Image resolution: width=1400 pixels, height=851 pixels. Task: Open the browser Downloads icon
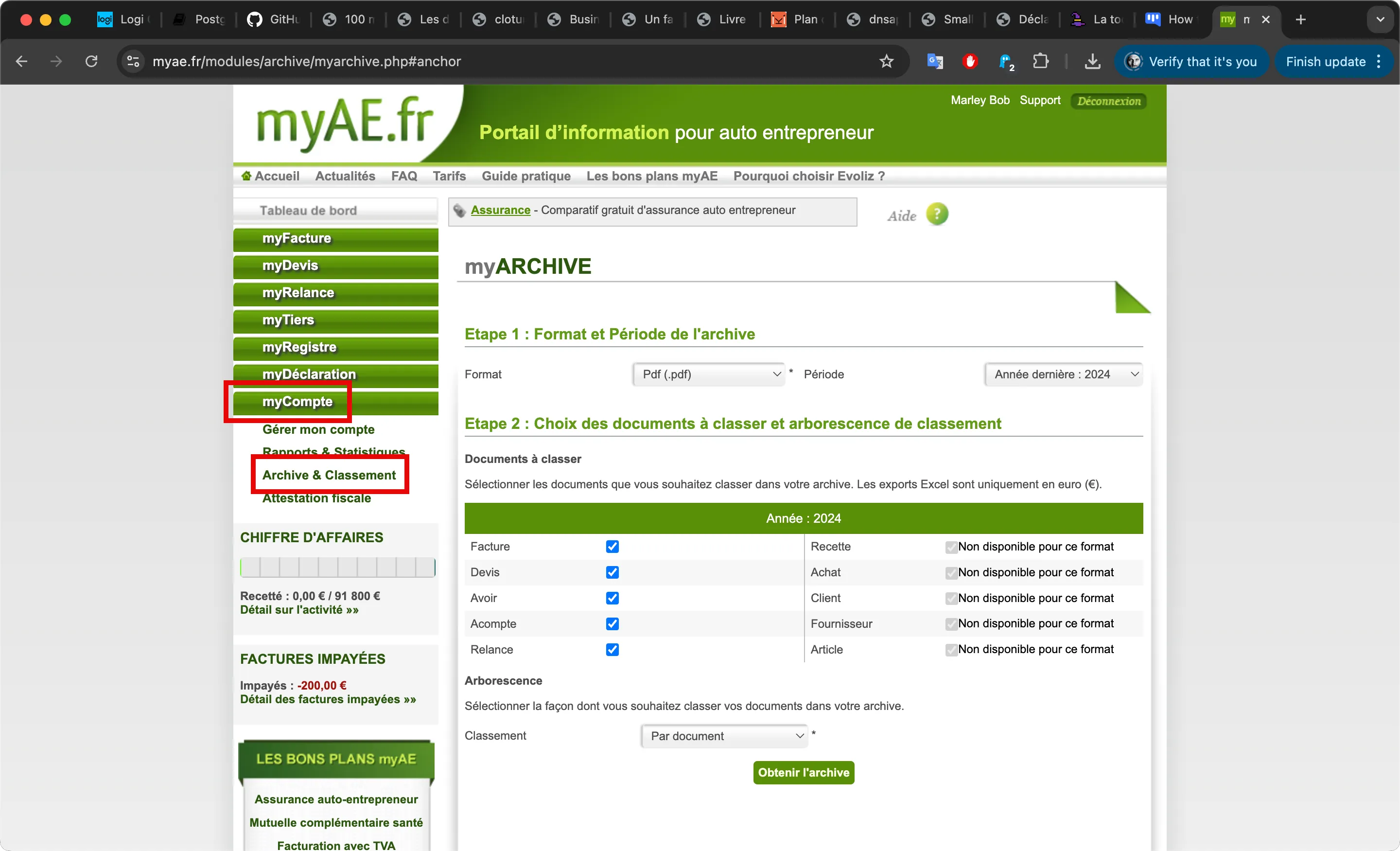[x=1092, y=61]
